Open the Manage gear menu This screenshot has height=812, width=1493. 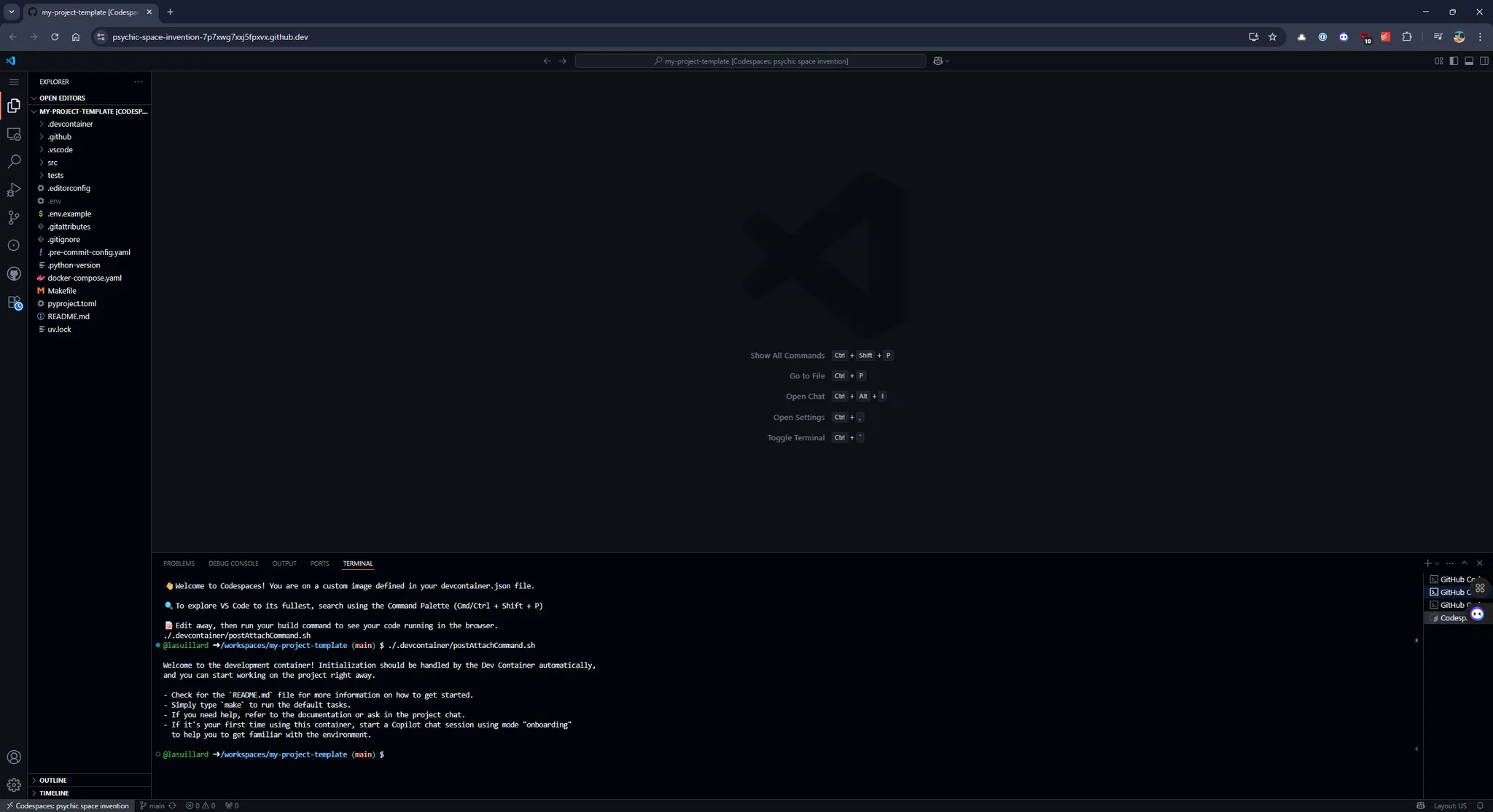point(14,785)
